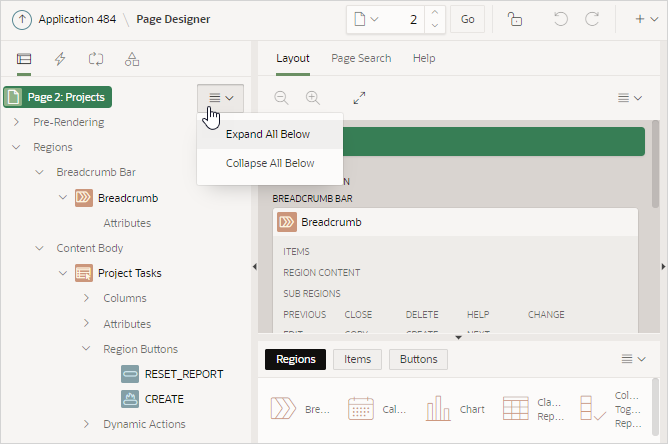Click the Breadcrumb region icon in tree

click(84, 198)
